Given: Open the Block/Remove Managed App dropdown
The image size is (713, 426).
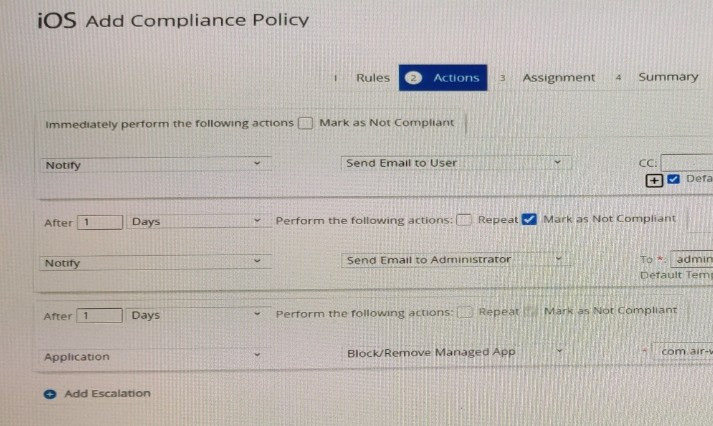Looking at the screenshot, I should coord(456,352).
